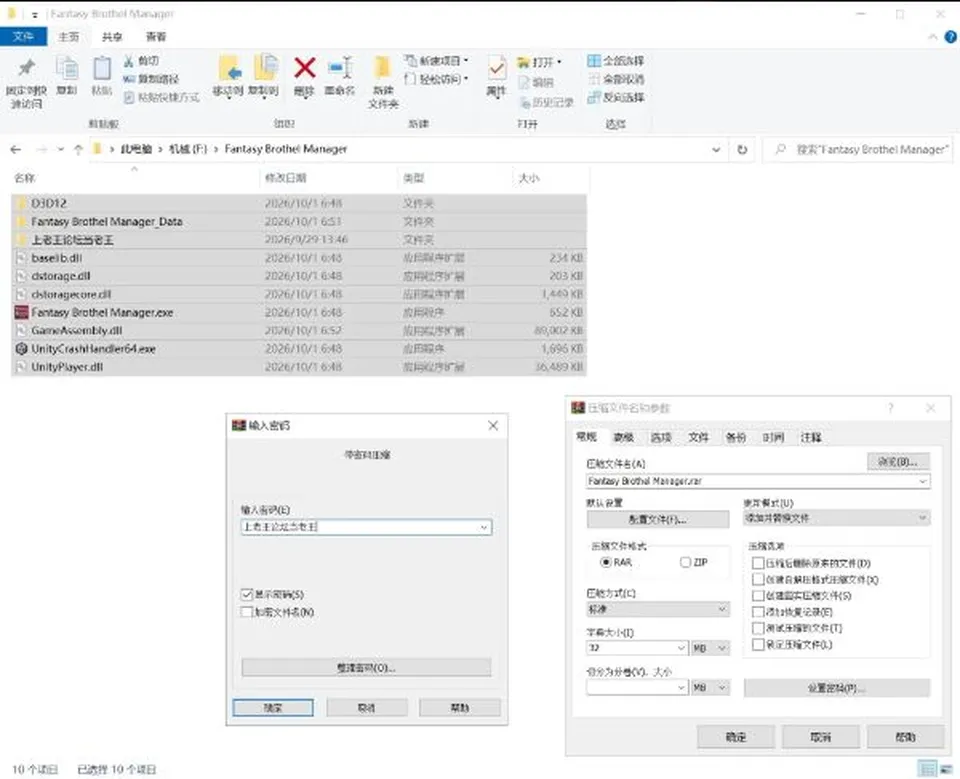Click the Rename icon in ribbon

[340, 67]
